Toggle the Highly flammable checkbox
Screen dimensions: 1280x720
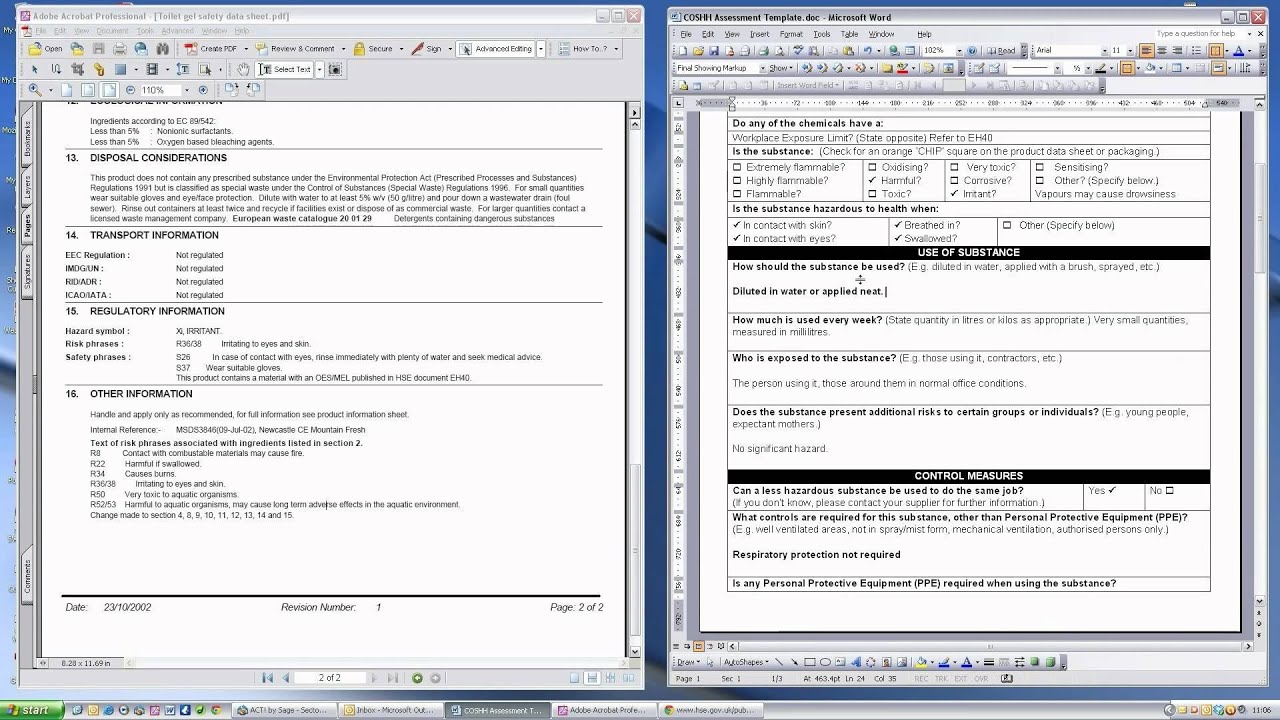point(737,181)
